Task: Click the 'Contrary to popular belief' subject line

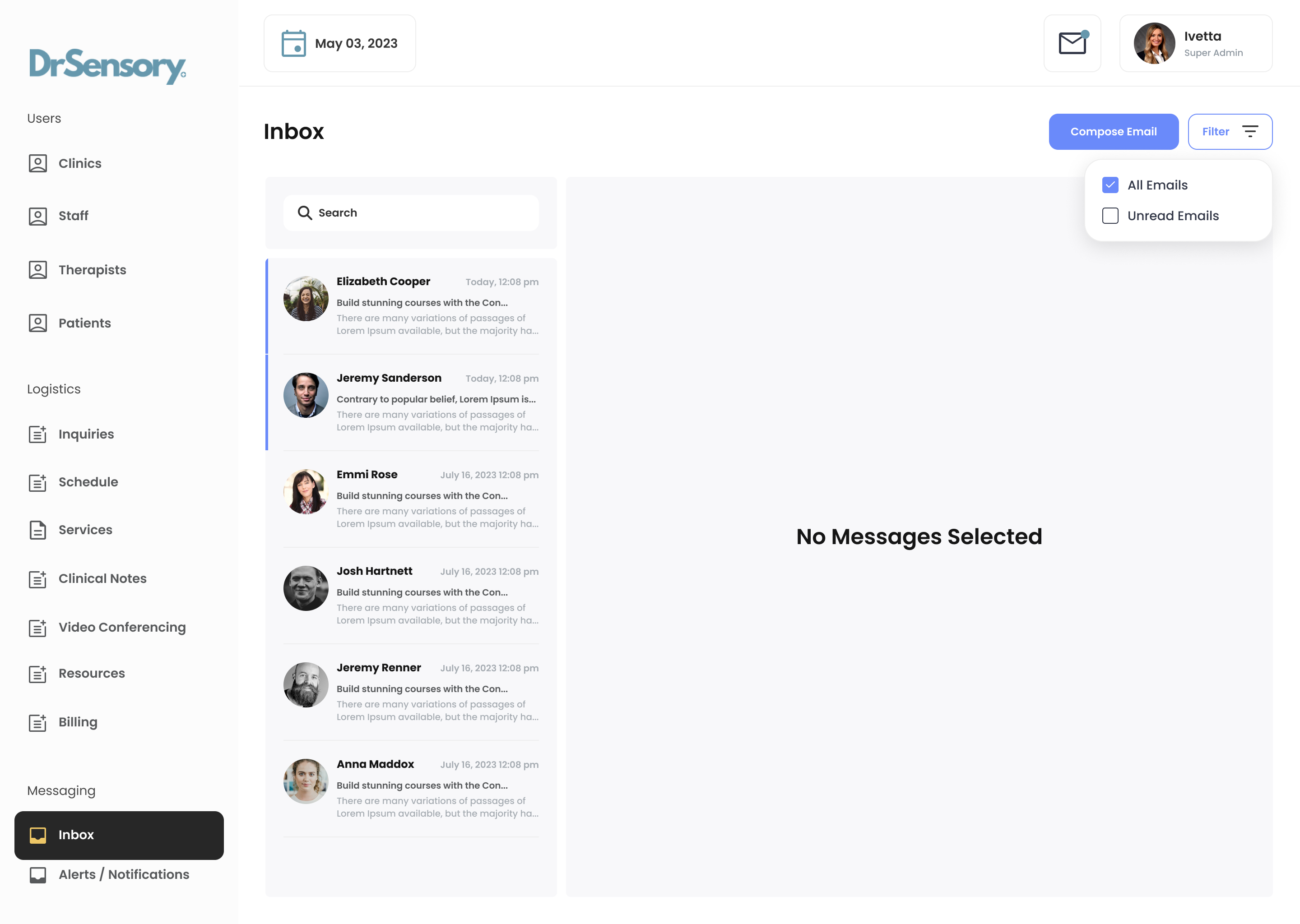Action: [x=436, y=399]
